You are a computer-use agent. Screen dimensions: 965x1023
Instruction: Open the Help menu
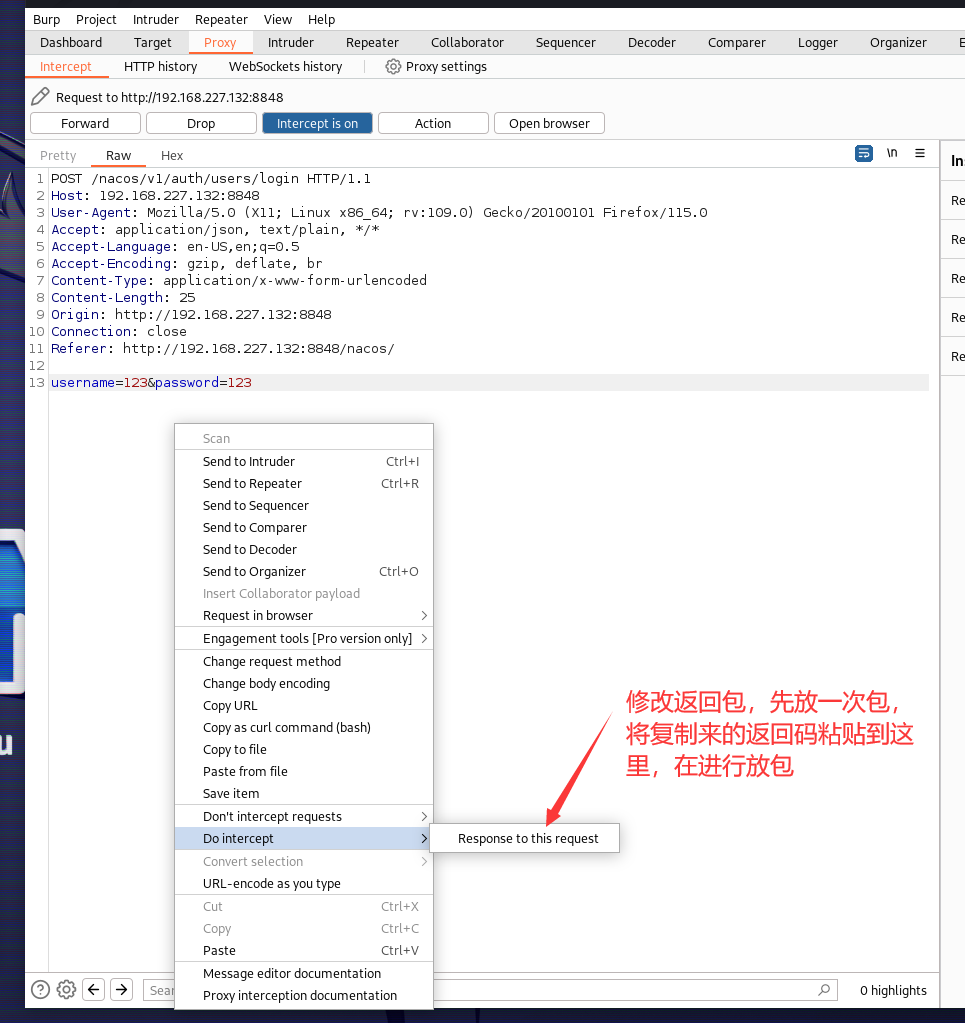click(x=321, y=20)
